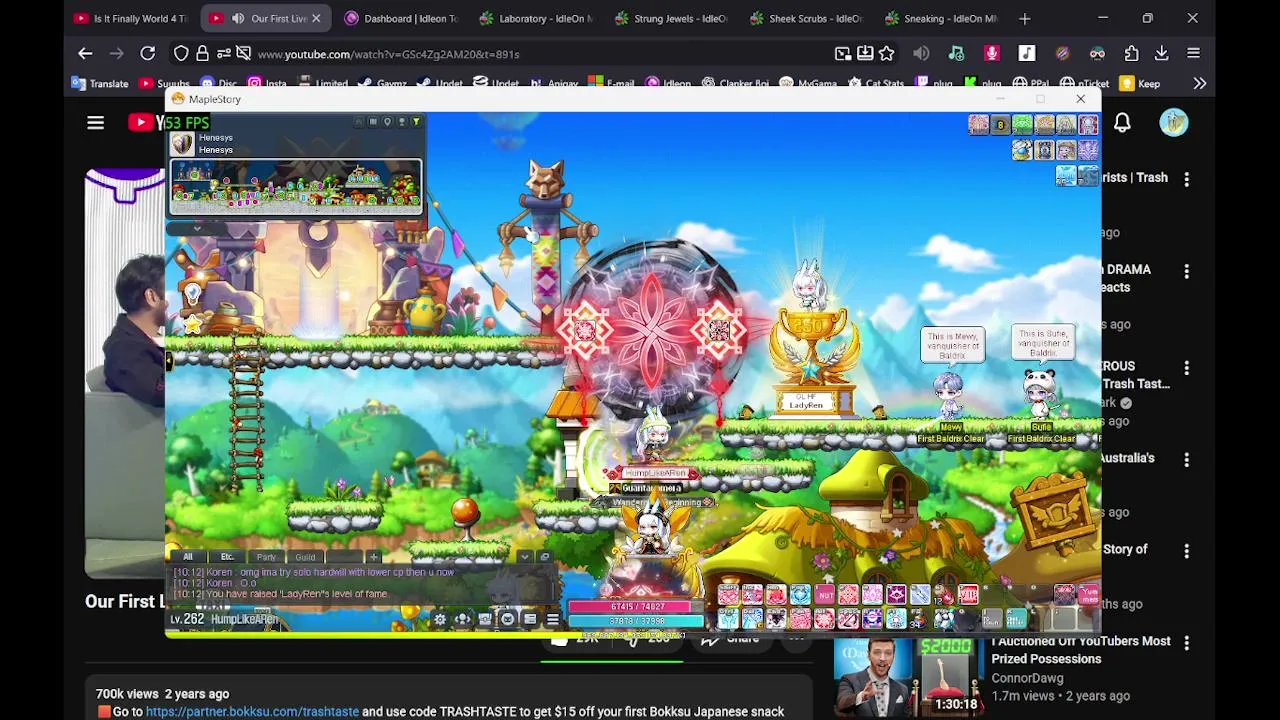Open options for the DRAMA reacts video
The image size is (1280, 720).
tap(1186, 271)
